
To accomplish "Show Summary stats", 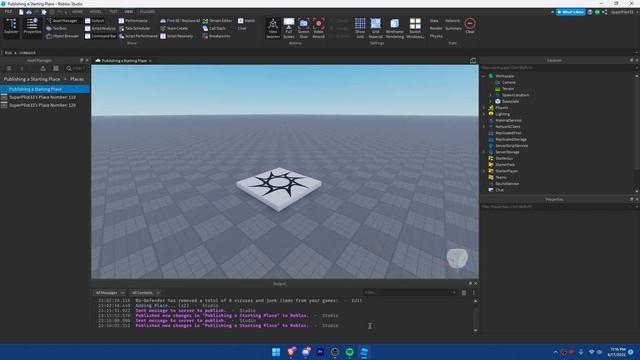I will (x=453, y=28).
